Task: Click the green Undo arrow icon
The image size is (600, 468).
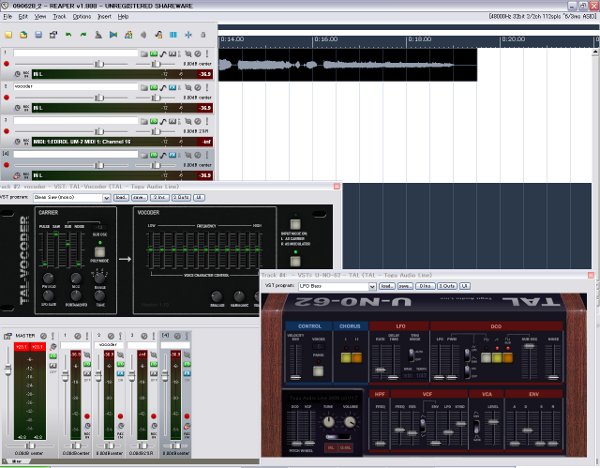Action: pos(68,35)
